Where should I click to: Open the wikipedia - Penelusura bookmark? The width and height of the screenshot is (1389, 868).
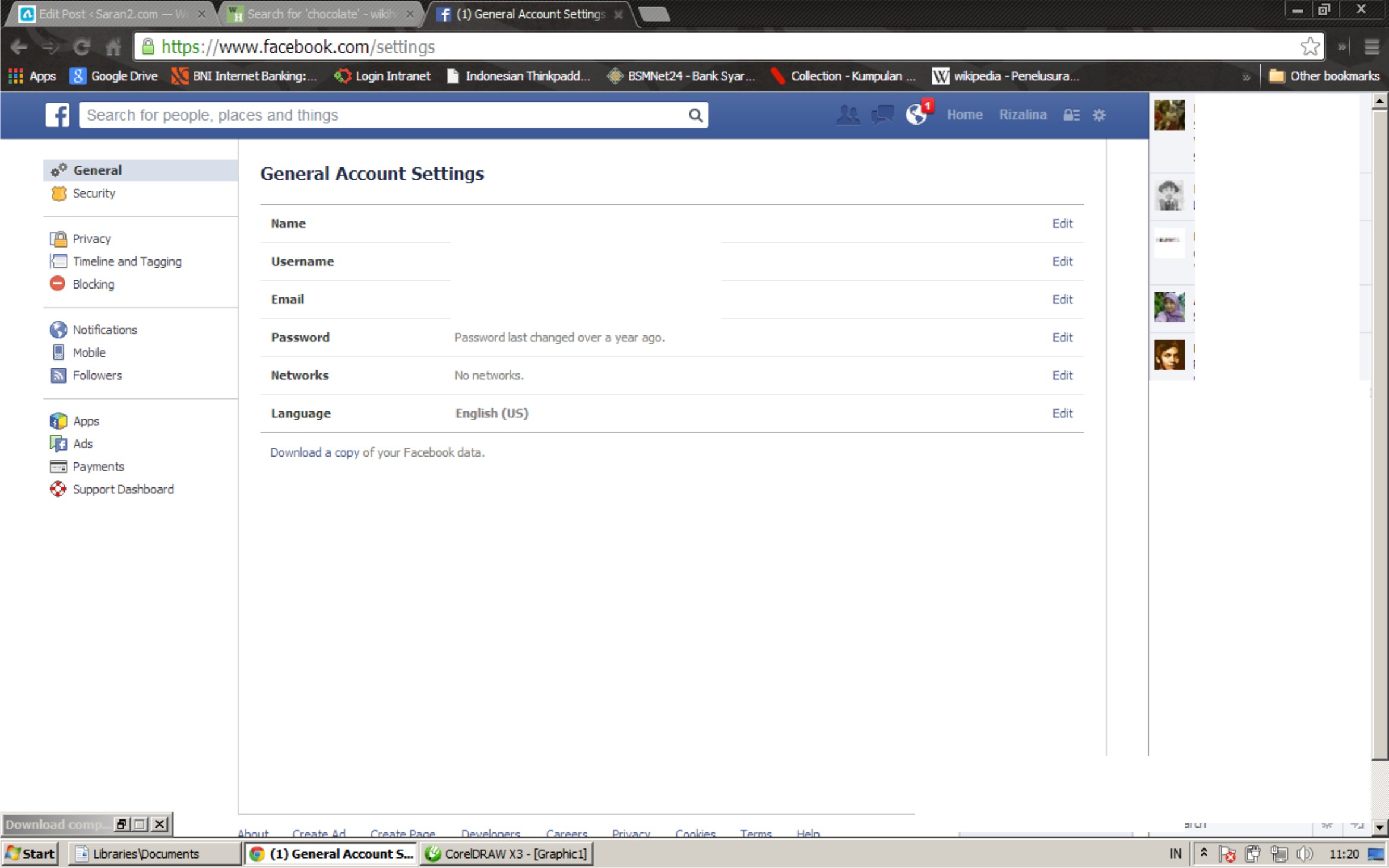pyautogui.click(x=1006, y=76)
